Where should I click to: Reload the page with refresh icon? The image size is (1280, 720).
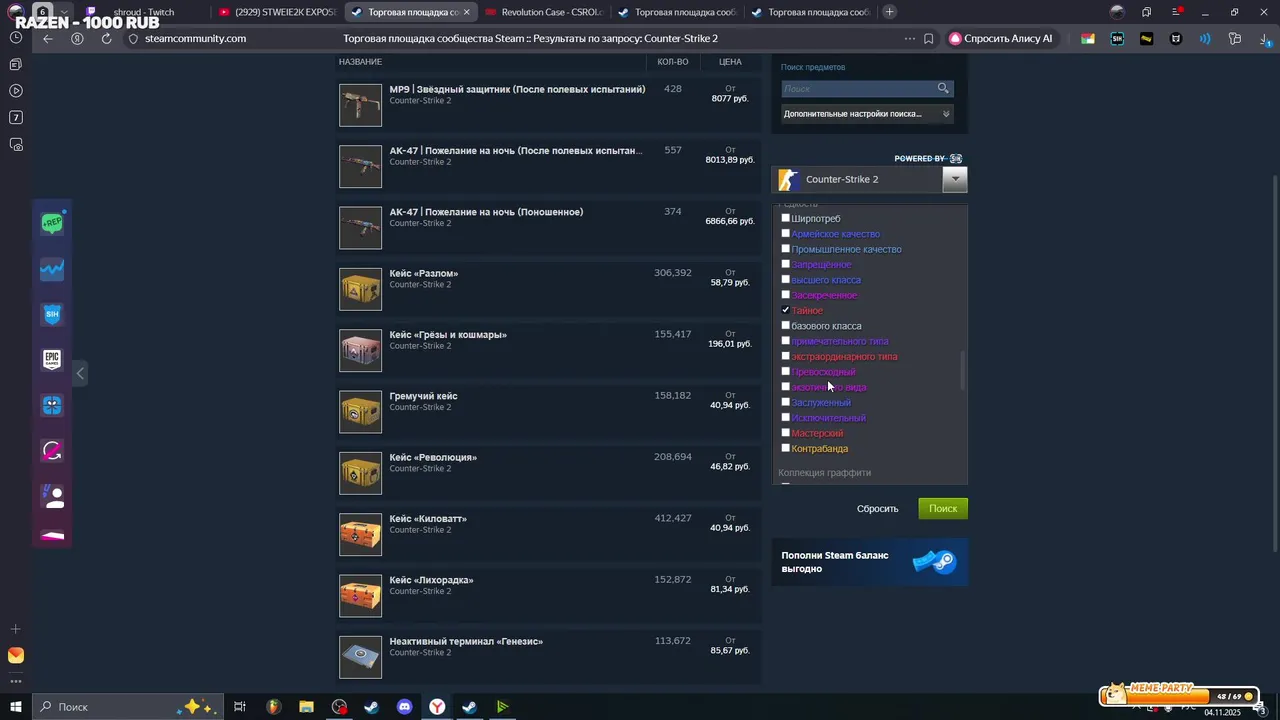[x=106, y=39]
